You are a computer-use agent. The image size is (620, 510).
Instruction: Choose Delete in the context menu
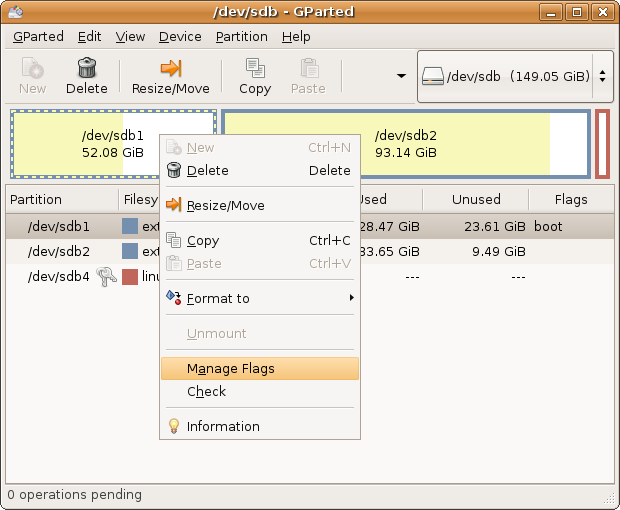260,170
